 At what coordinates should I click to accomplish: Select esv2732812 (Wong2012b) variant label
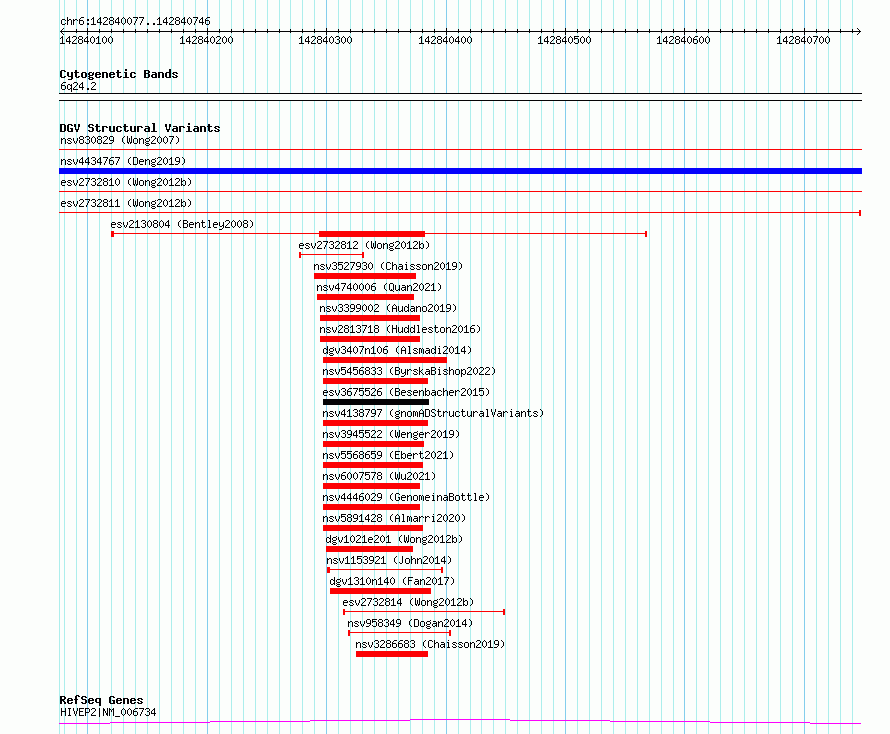(364, 245)
